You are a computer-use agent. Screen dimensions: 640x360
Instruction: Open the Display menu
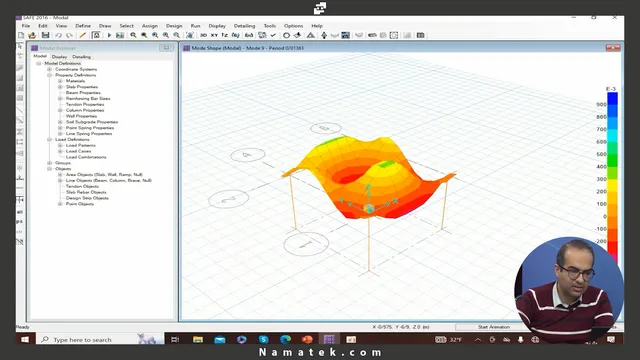tap(217, 26)
